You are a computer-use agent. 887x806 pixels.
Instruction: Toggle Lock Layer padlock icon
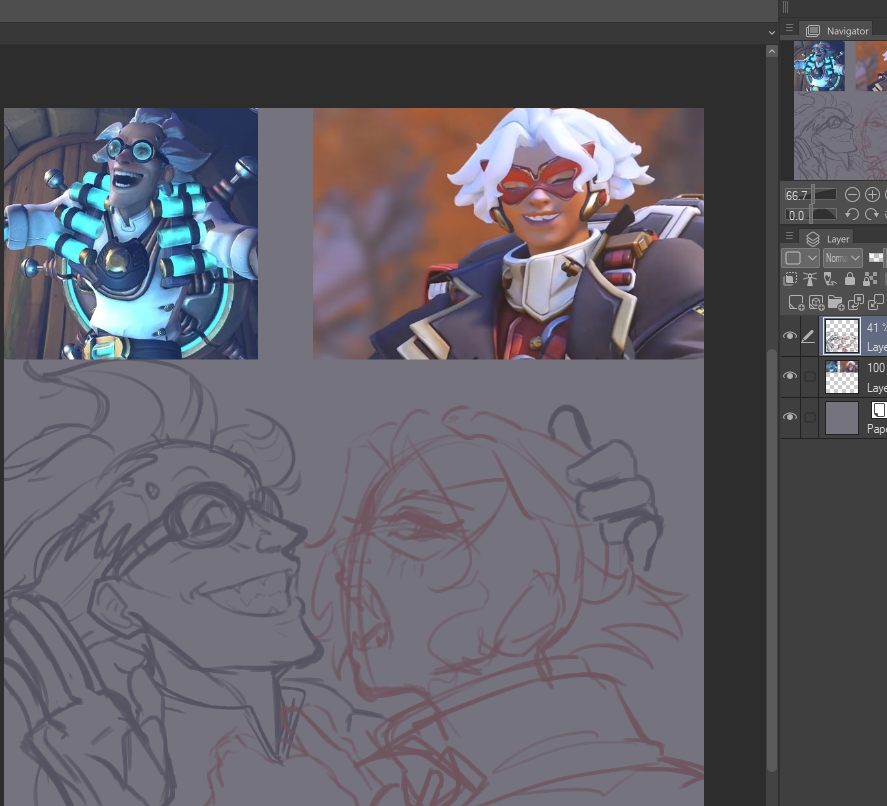850,278
